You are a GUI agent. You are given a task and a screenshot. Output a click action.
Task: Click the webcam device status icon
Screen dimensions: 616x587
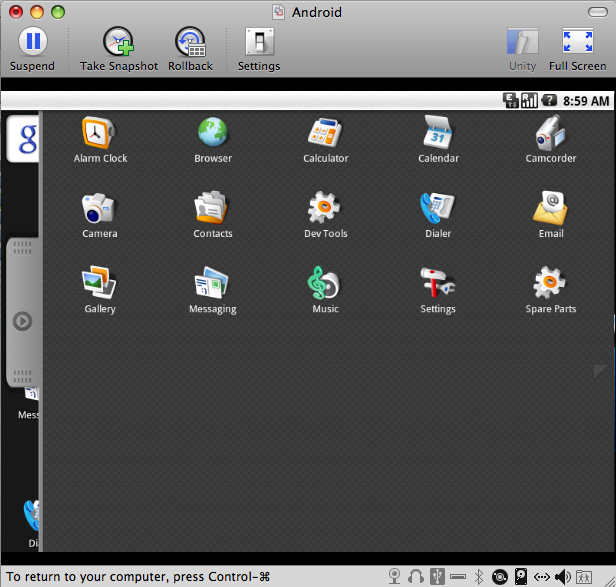click(394, 577)
